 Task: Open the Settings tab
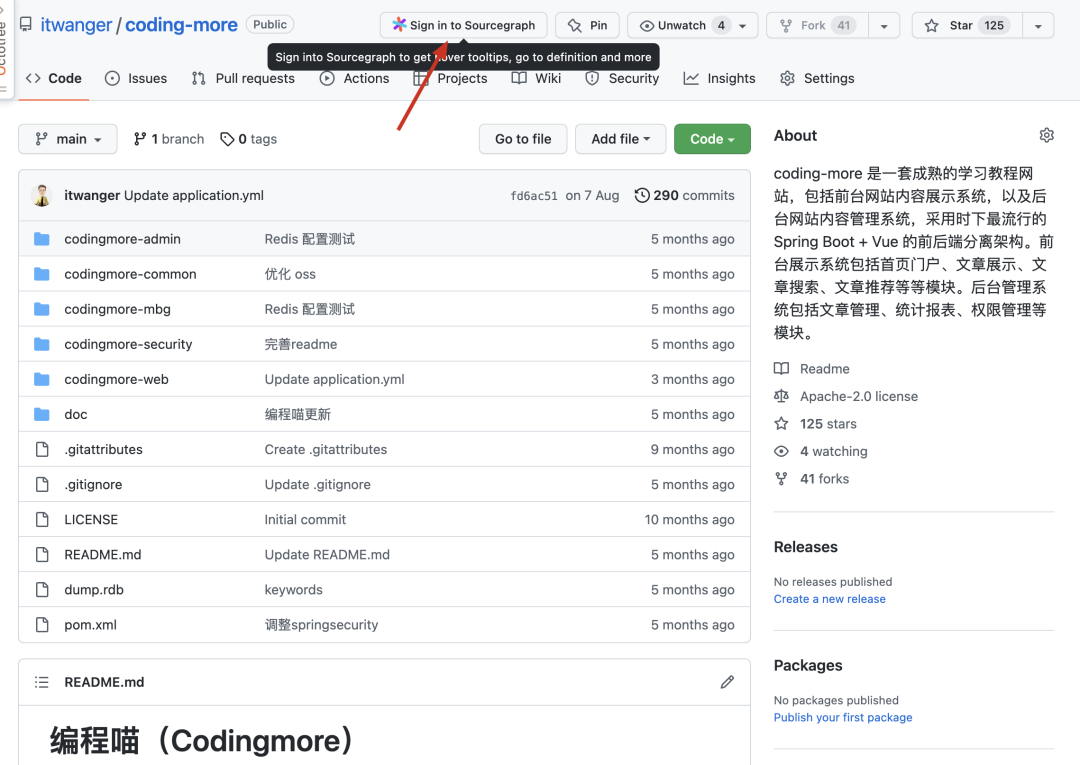pyautogui.click(x=817, y=78)
